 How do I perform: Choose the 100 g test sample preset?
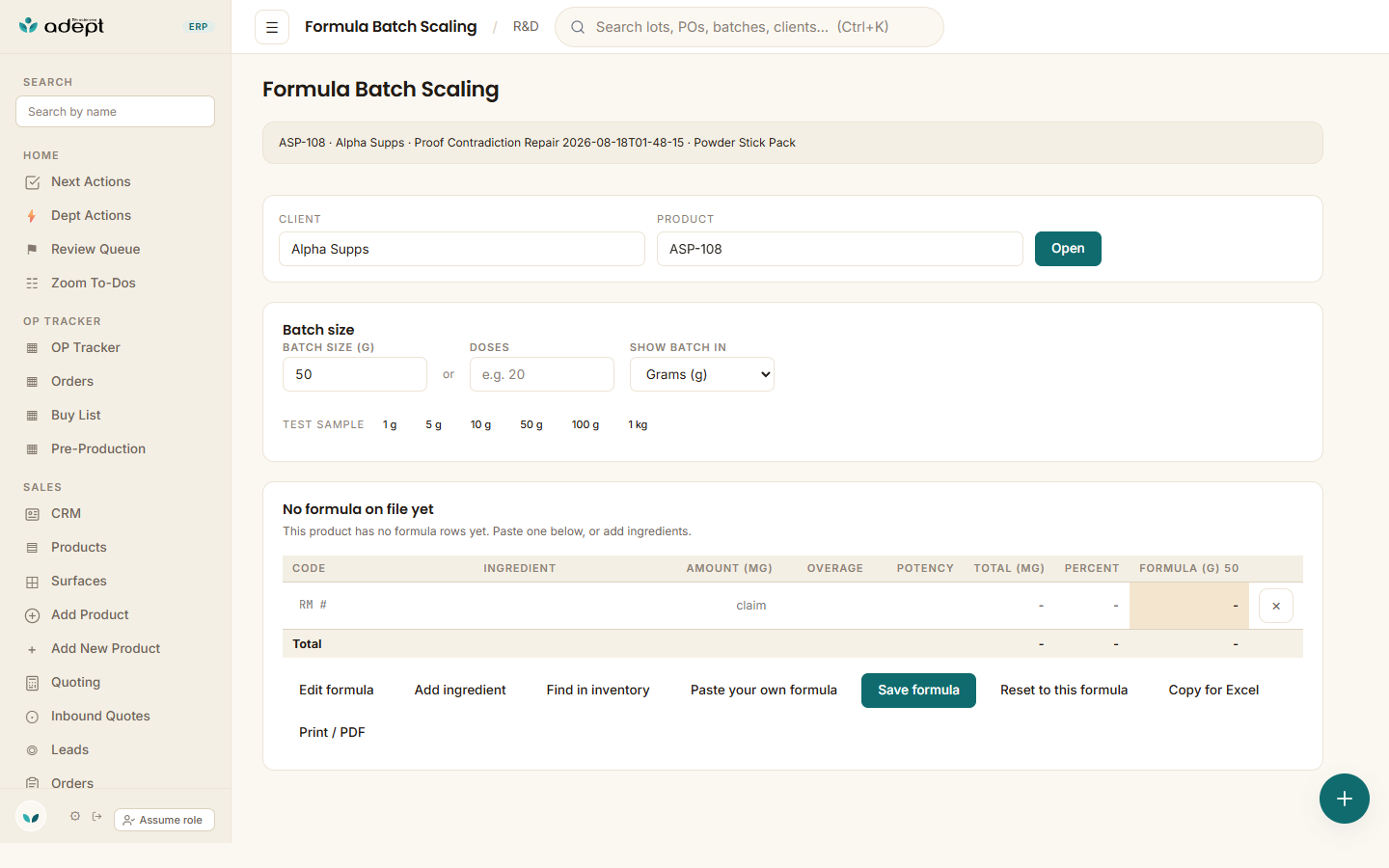[586, 424]
